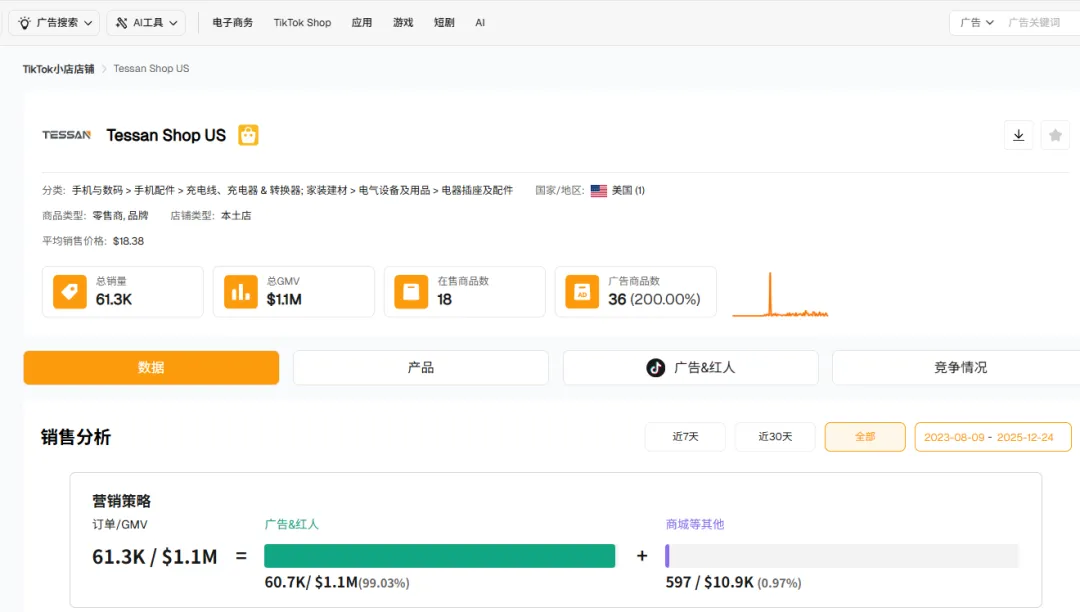Go to TikTok Shop in navigation

[x=302, y=22]
